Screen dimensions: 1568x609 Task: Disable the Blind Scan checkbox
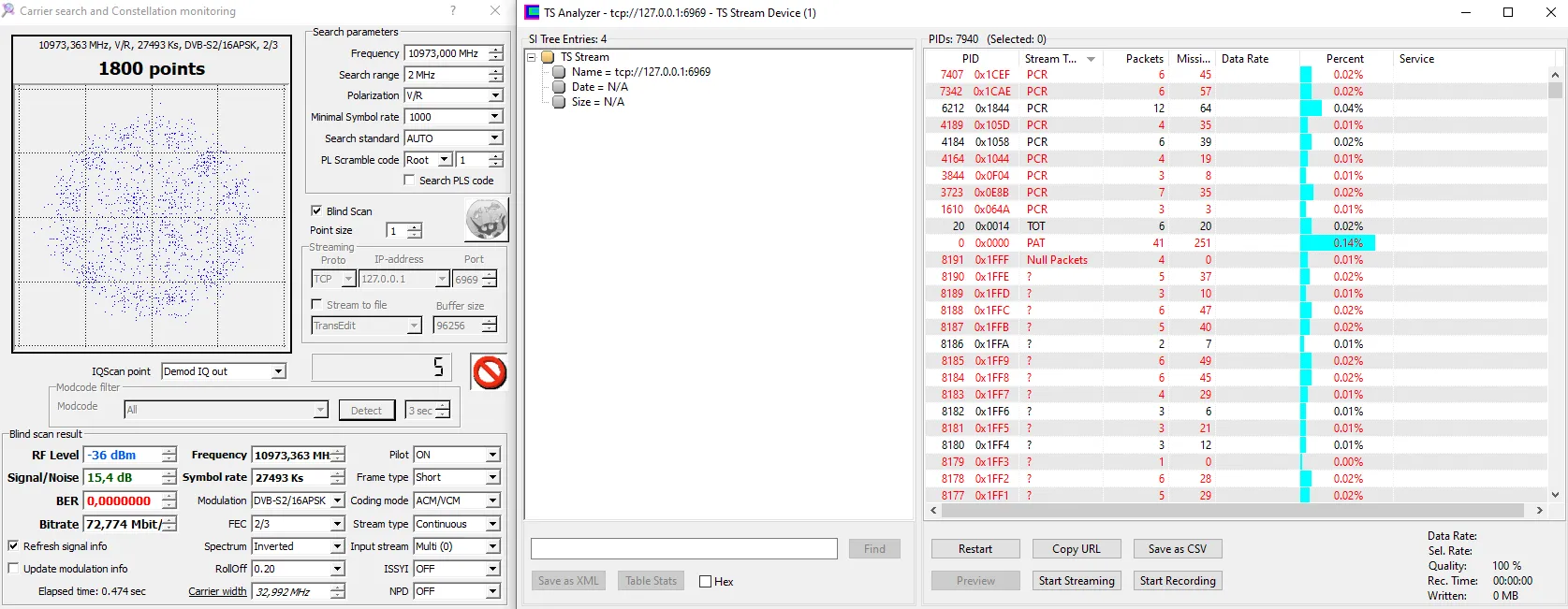point(316,211)
